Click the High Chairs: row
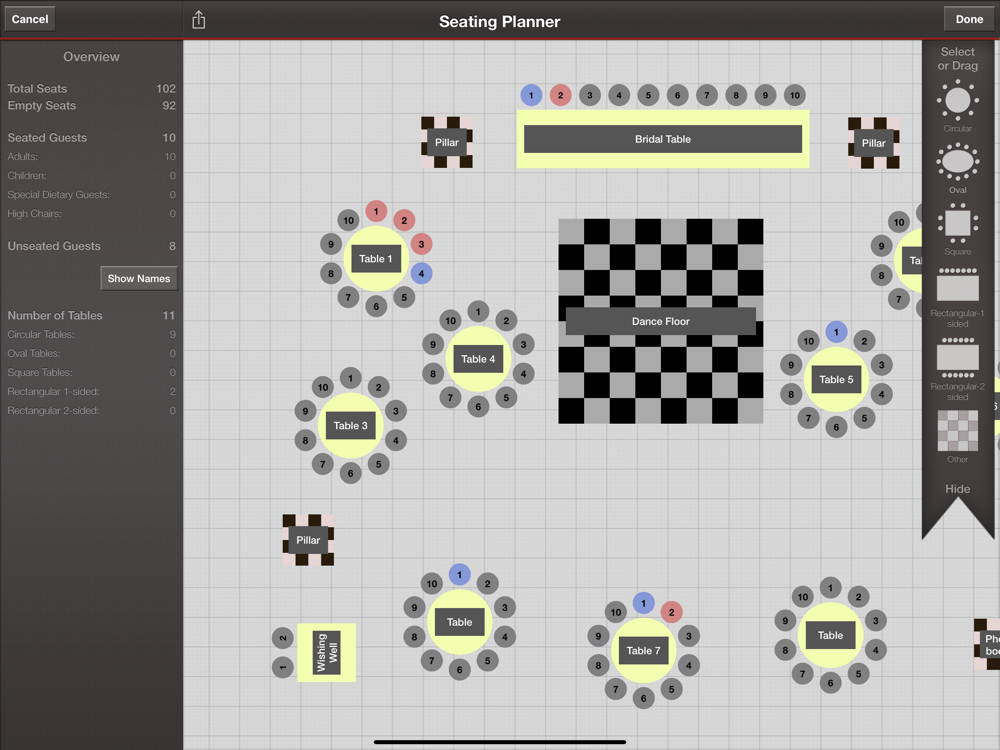Screen dimensions: 1000x750 tap(91, 214)
